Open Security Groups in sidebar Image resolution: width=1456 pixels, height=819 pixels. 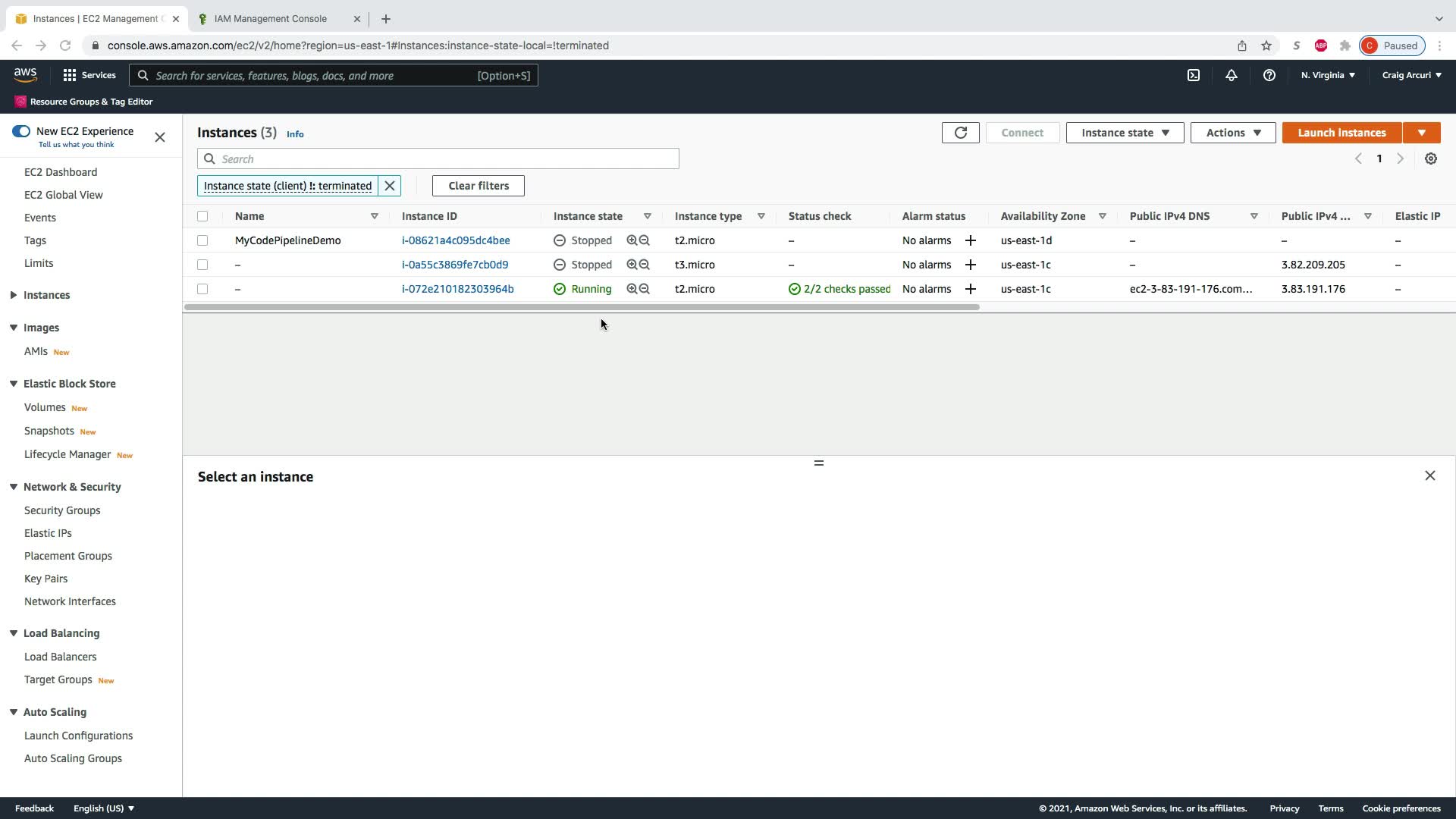coord(62,510)
